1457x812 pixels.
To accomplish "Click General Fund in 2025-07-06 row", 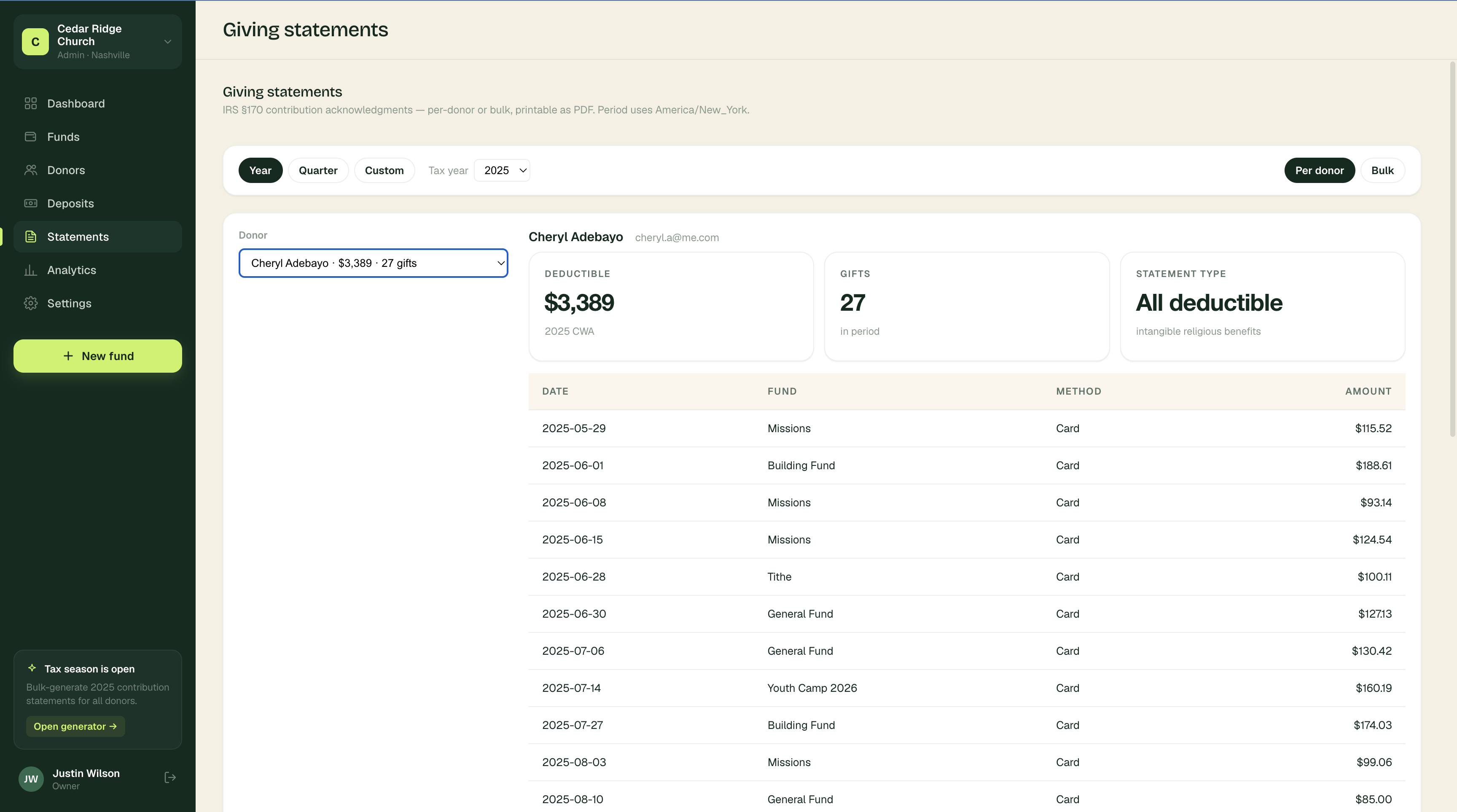I will (x=800, y=651).
